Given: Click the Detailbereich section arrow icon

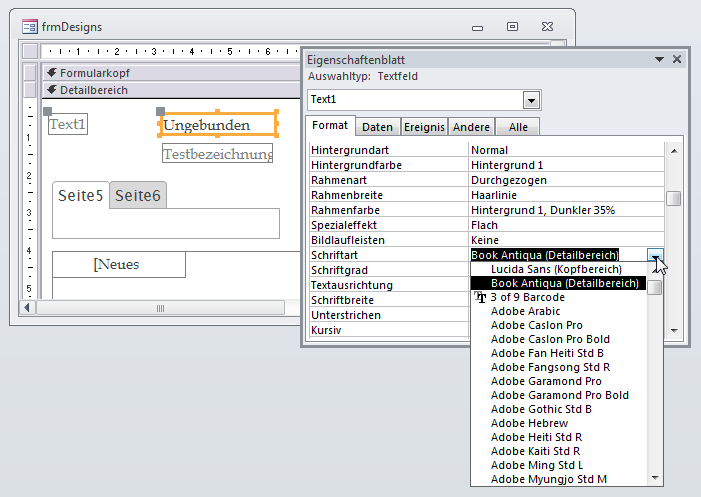Looking at the screenshot, I should [51, 90].
